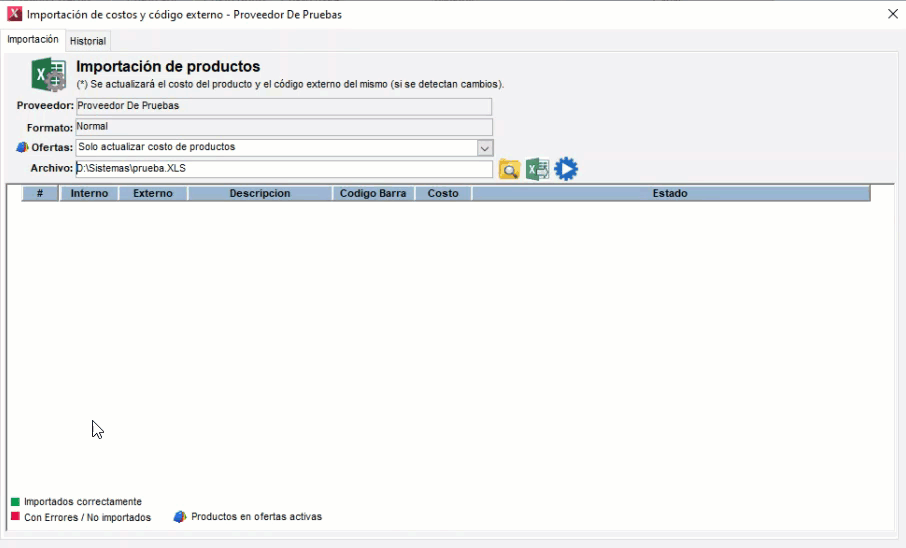This screenshot has height=548, width=906.
Task: Click the red X application icon in title bar
Action: 14,15
